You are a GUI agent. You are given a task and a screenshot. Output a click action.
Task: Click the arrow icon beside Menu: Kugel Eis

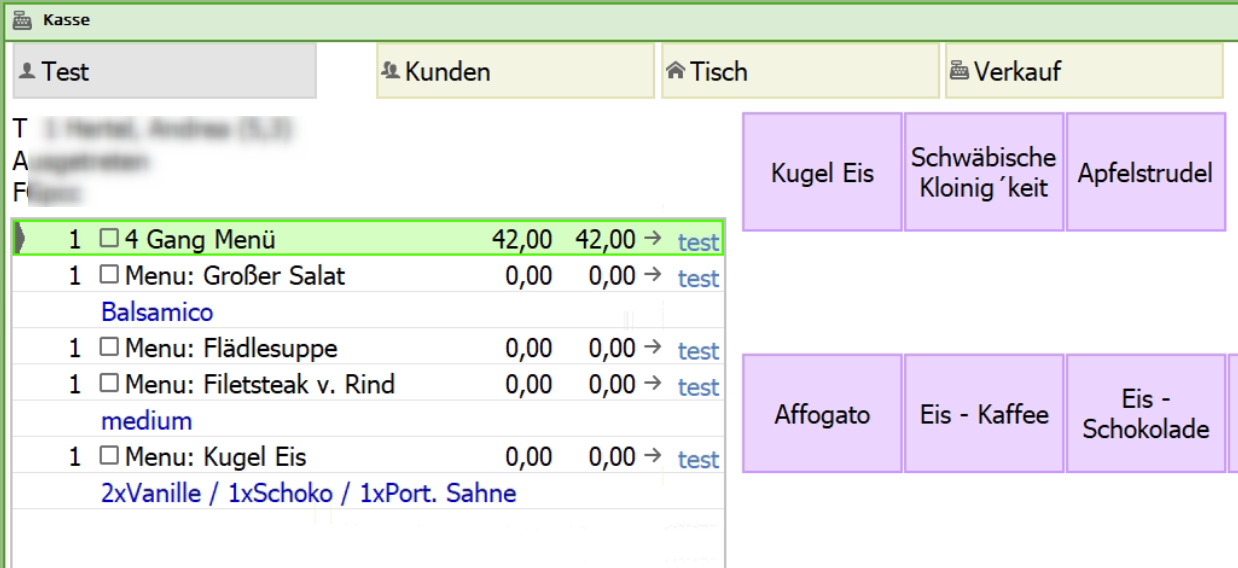653,457
